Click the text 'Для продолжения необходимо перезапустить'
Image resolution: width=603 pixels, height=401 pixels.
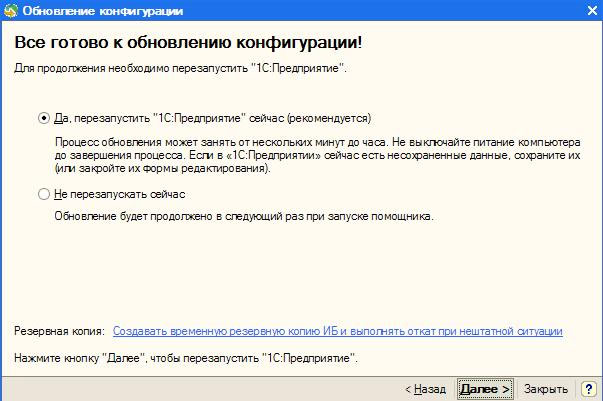131,68
